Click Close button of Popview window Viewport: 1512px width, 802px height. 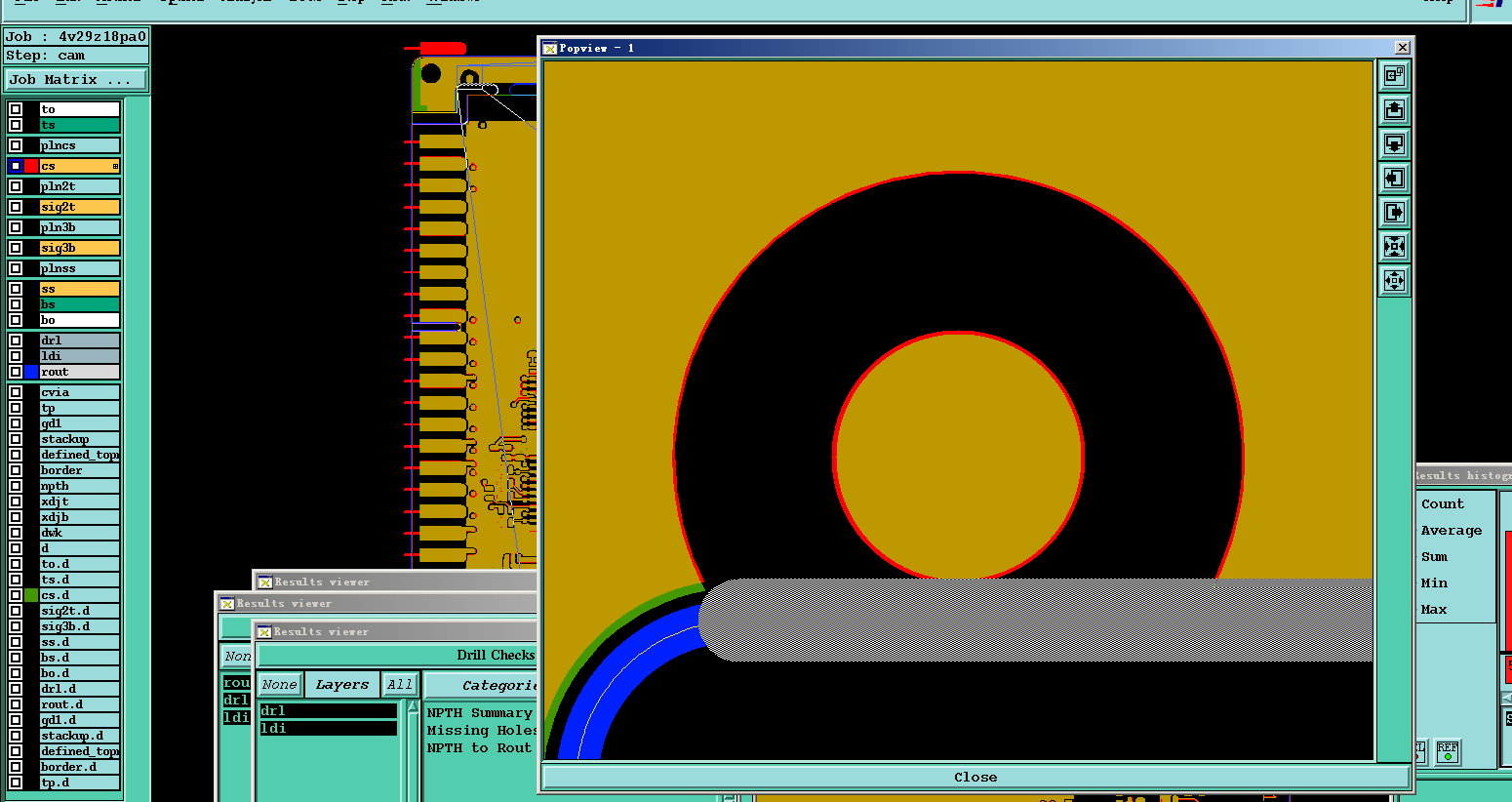click(x=975, y=777)
